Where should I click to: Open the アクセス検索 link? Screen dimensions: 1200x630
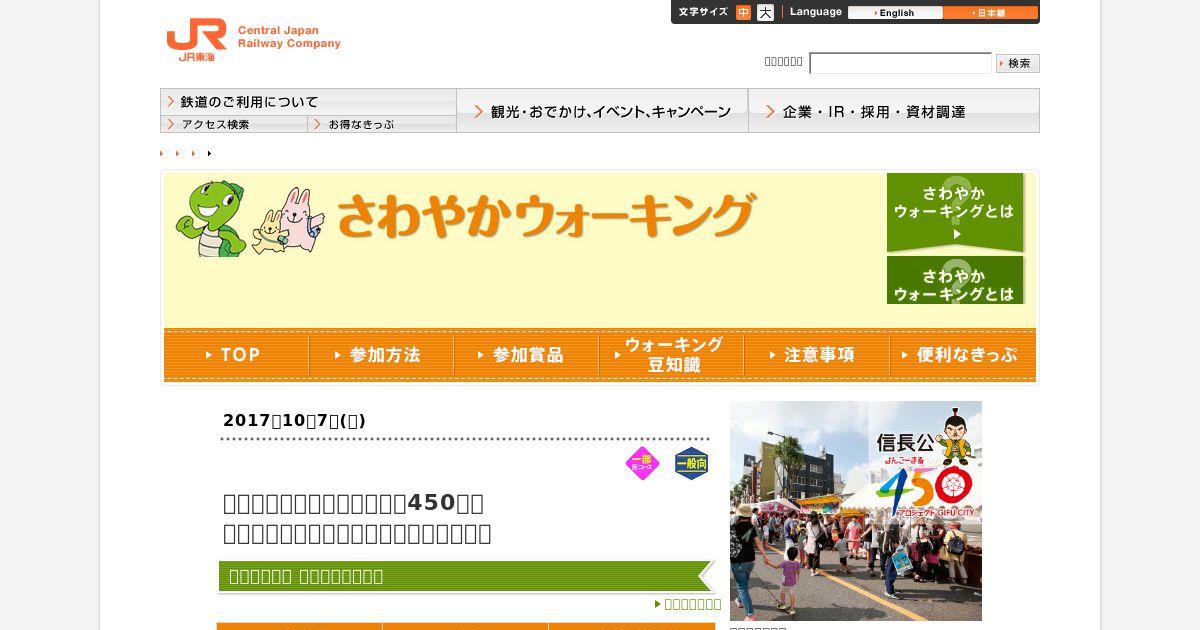pos(234,124)
